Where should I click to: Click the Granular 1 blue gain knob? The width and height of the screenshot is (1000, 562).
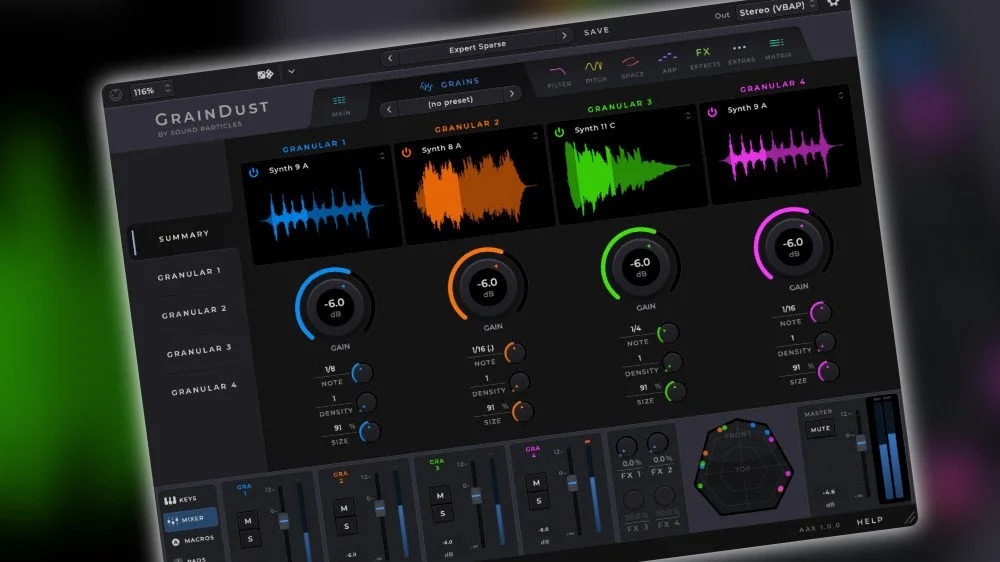pyautogui.click(x=335, y=305)
